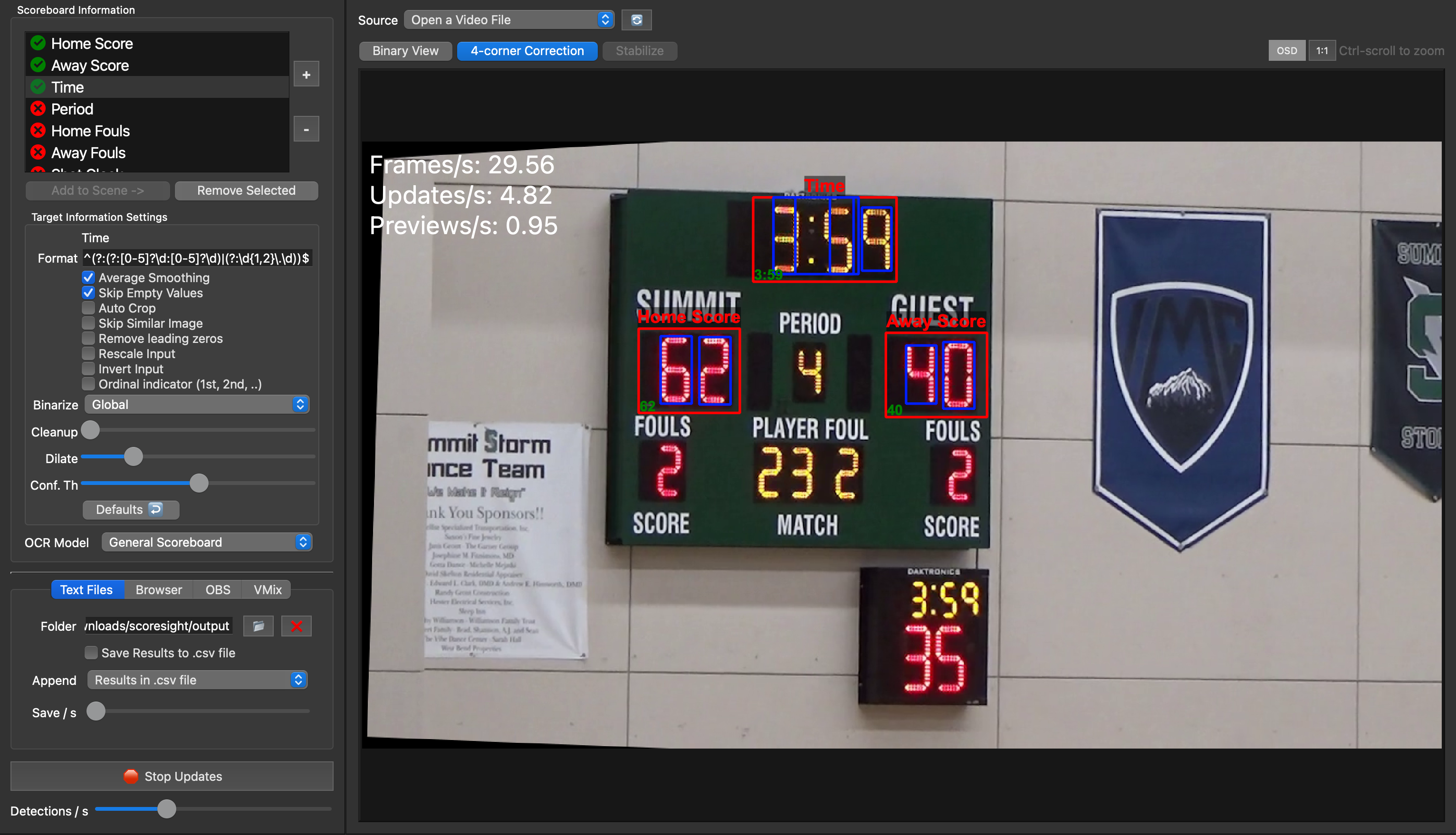Open the OCR Model dropdown
1456x835 pixels.
(207, 542)
